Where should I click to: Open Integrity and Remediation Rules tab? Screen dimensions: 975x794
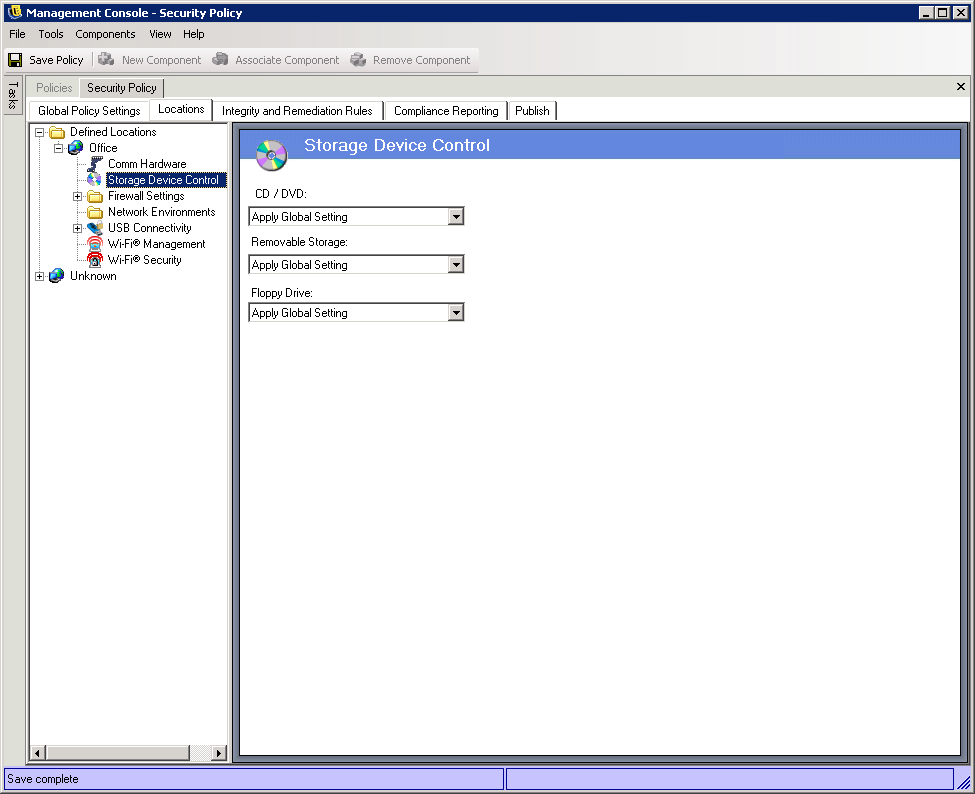297,111
